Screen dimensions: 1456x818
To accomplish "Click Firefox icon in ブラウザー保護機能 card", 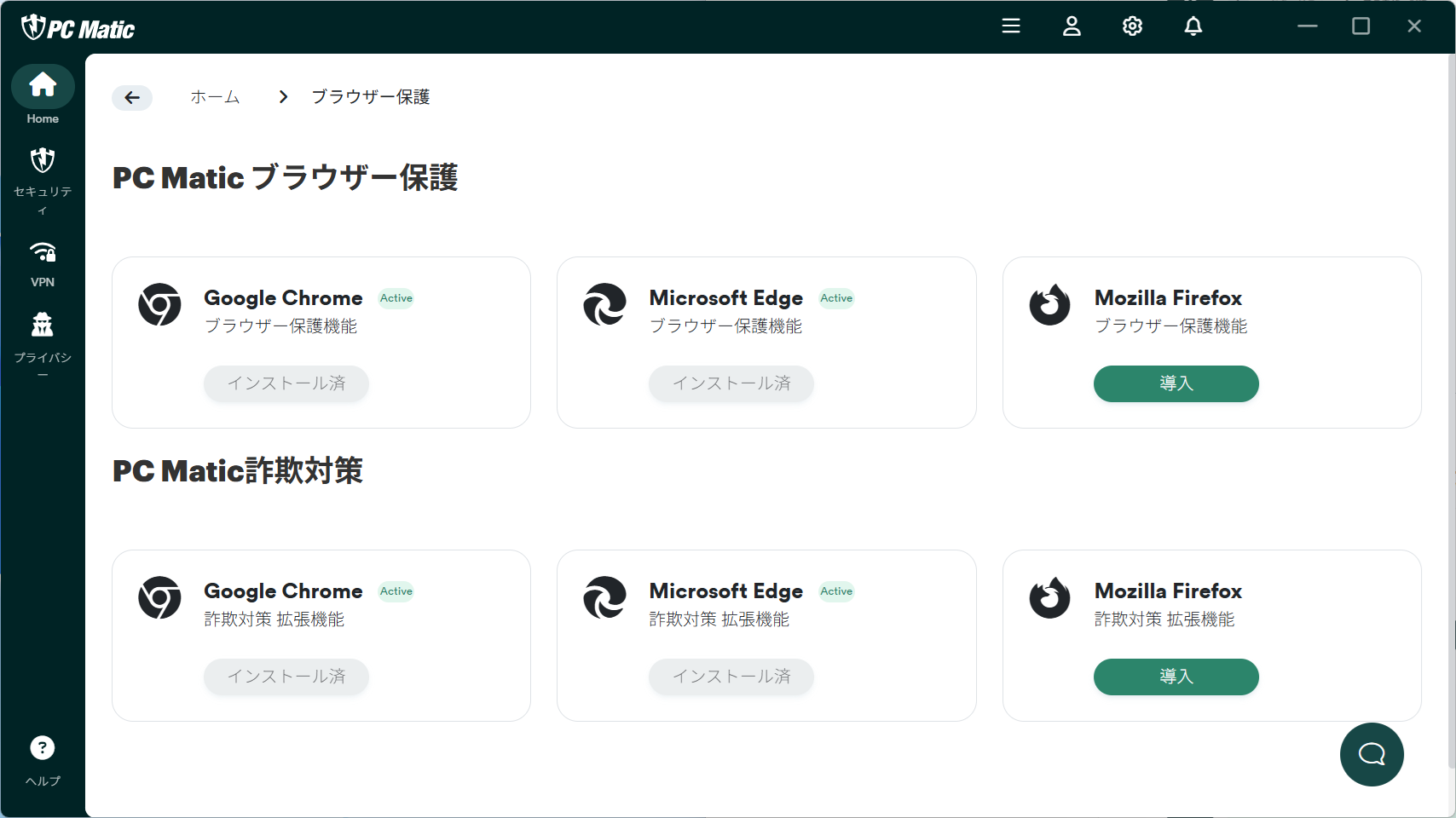I will 1049,305.
